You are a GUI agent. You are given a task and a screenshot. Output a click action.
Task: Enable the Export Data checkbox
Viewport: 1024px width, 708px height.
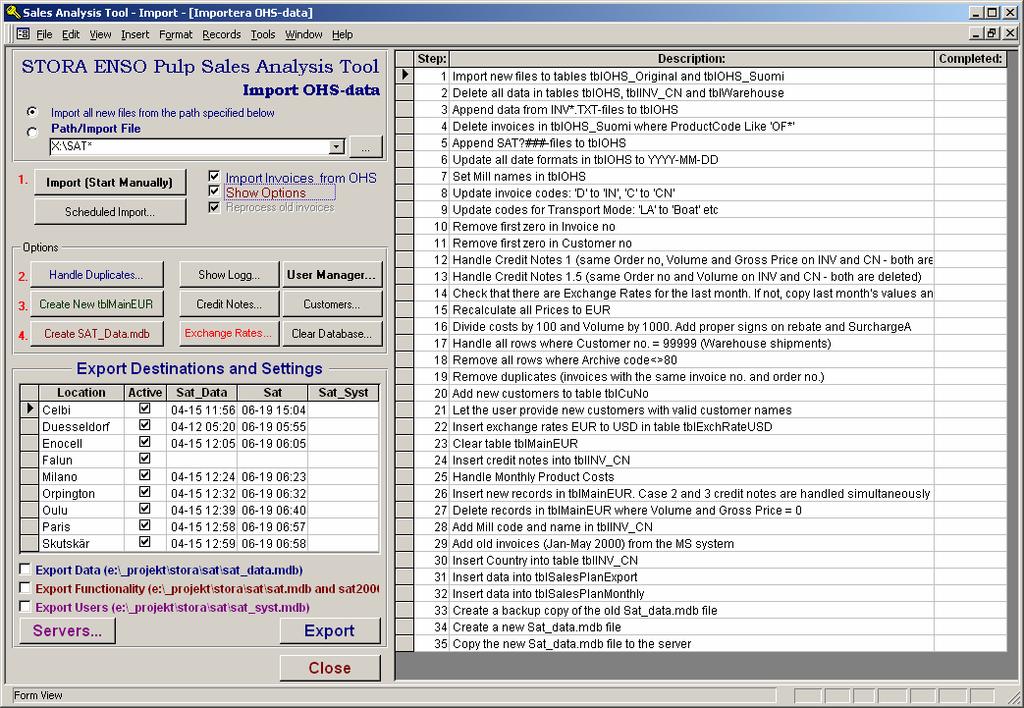(x=25, y=569)
